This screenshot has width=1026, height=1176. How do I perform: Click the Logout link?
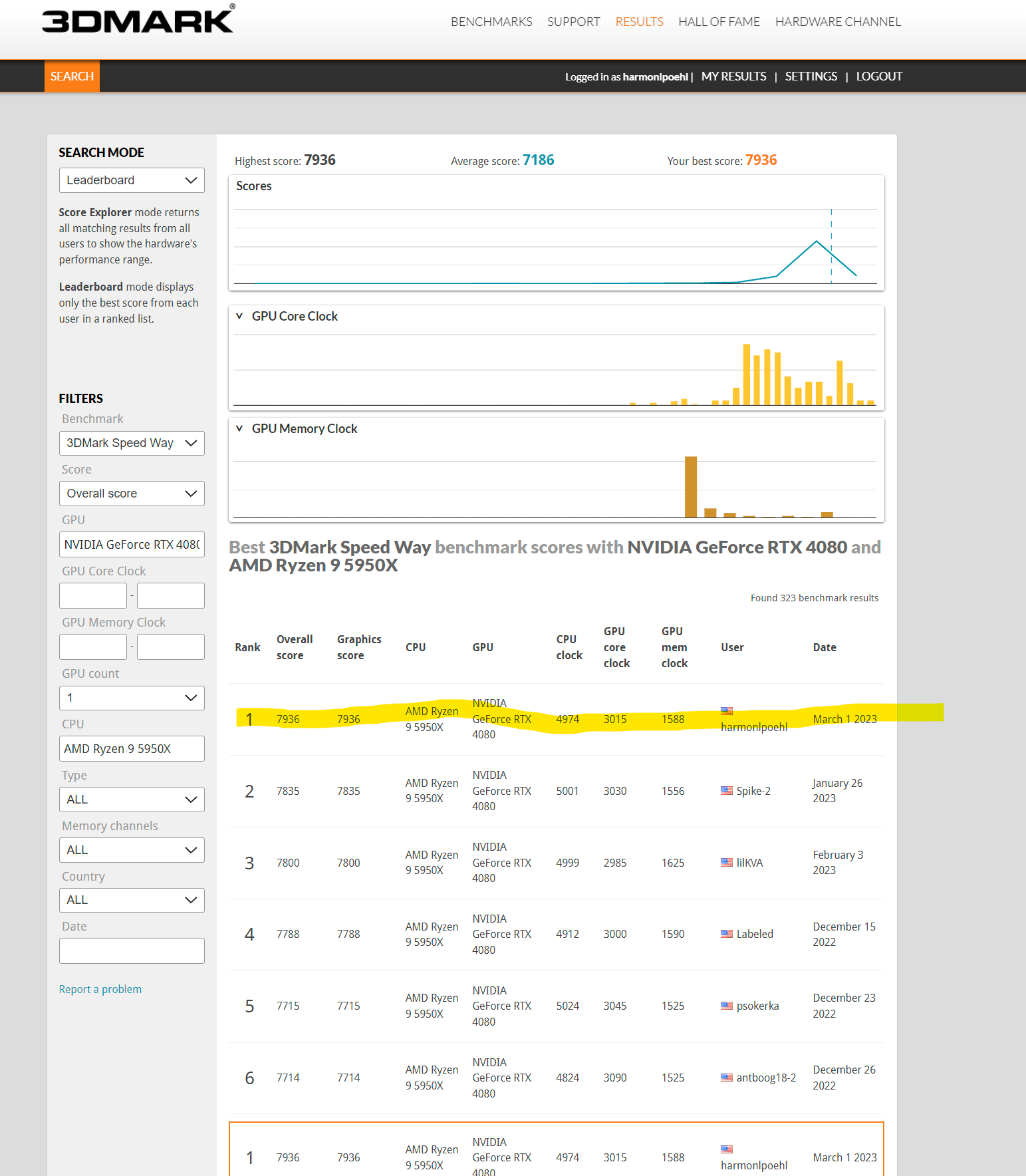coord(879,76)
